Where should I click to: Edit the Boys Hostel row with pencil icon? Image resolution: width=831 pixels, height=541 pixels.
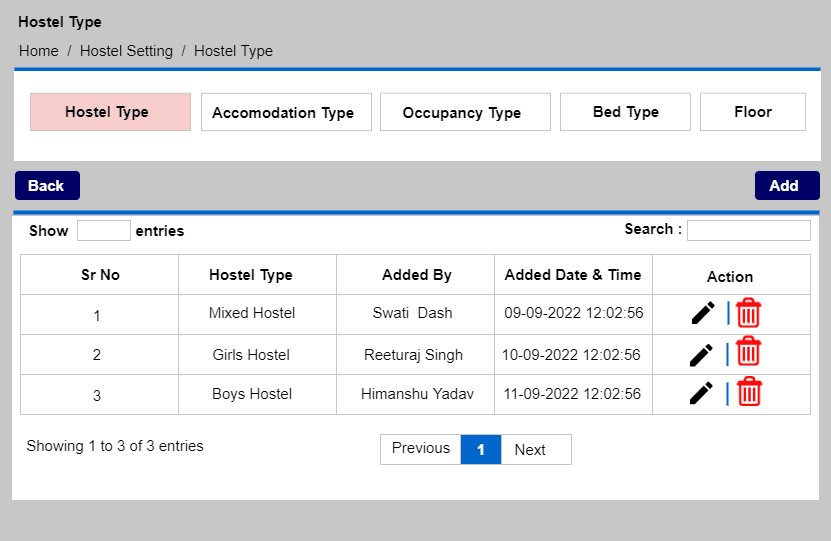[x=701, y=394]
